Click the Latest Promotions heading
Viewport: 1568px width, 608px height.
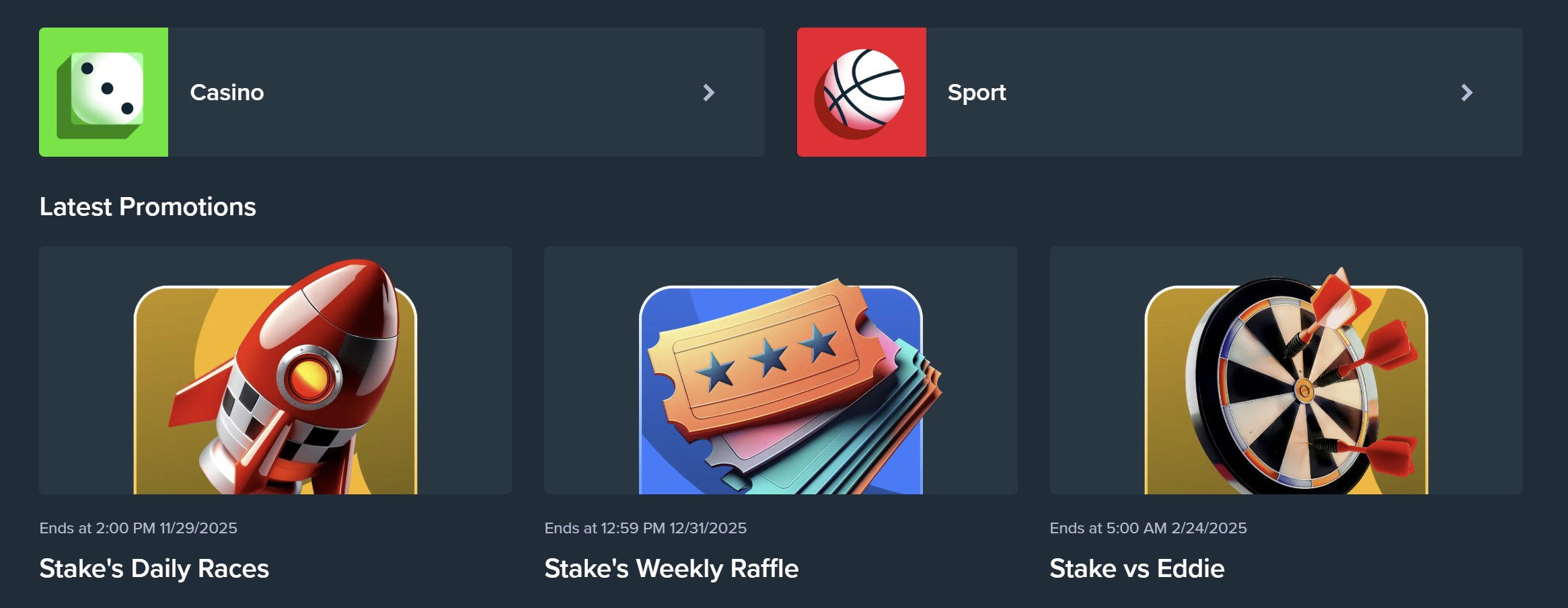(x=147, y=206)
